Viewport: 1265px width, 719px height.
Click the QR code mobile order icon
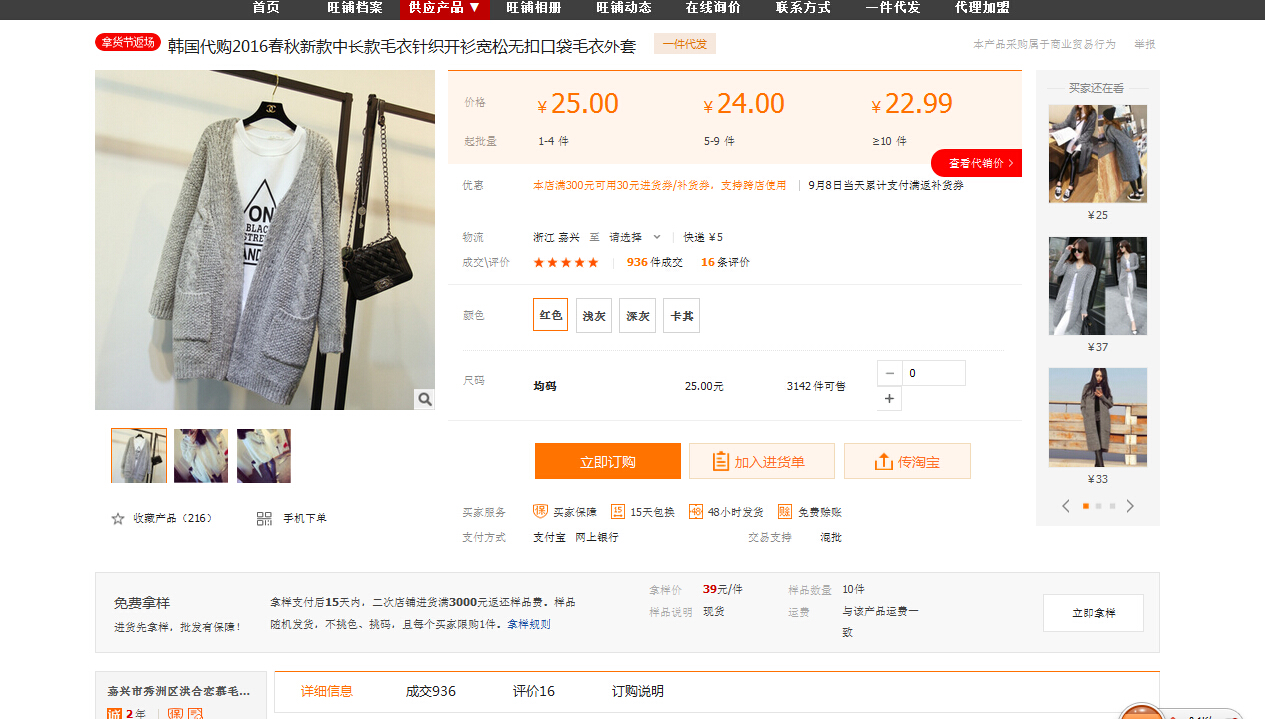264,518
